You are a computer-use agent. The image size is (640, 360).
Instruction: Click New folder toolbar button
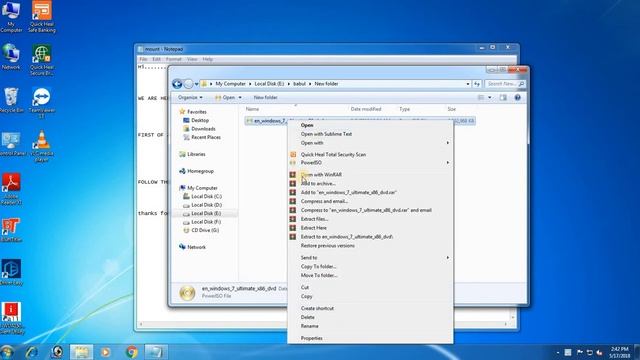pyautogui.click(x=265, y=98)
